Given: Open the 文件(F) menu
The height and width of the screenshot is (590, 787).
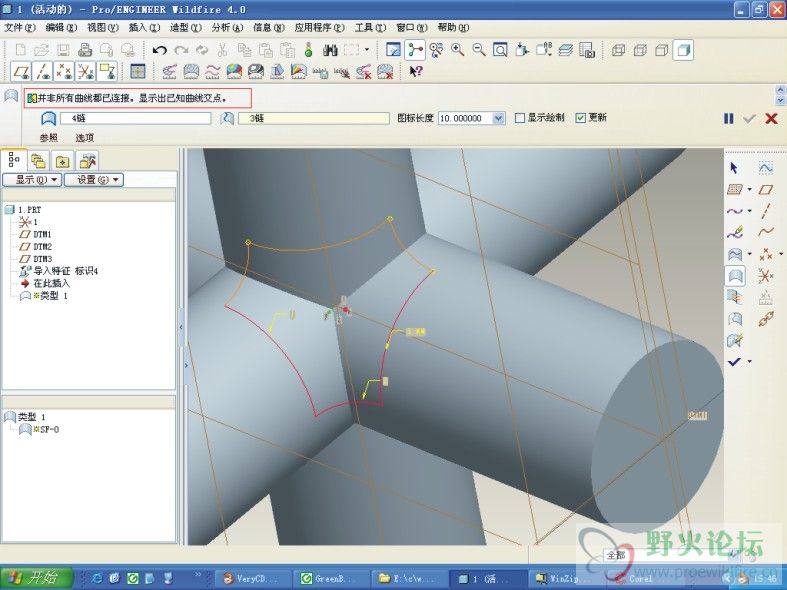Looking at the screenshot, I should pos(20,28).
